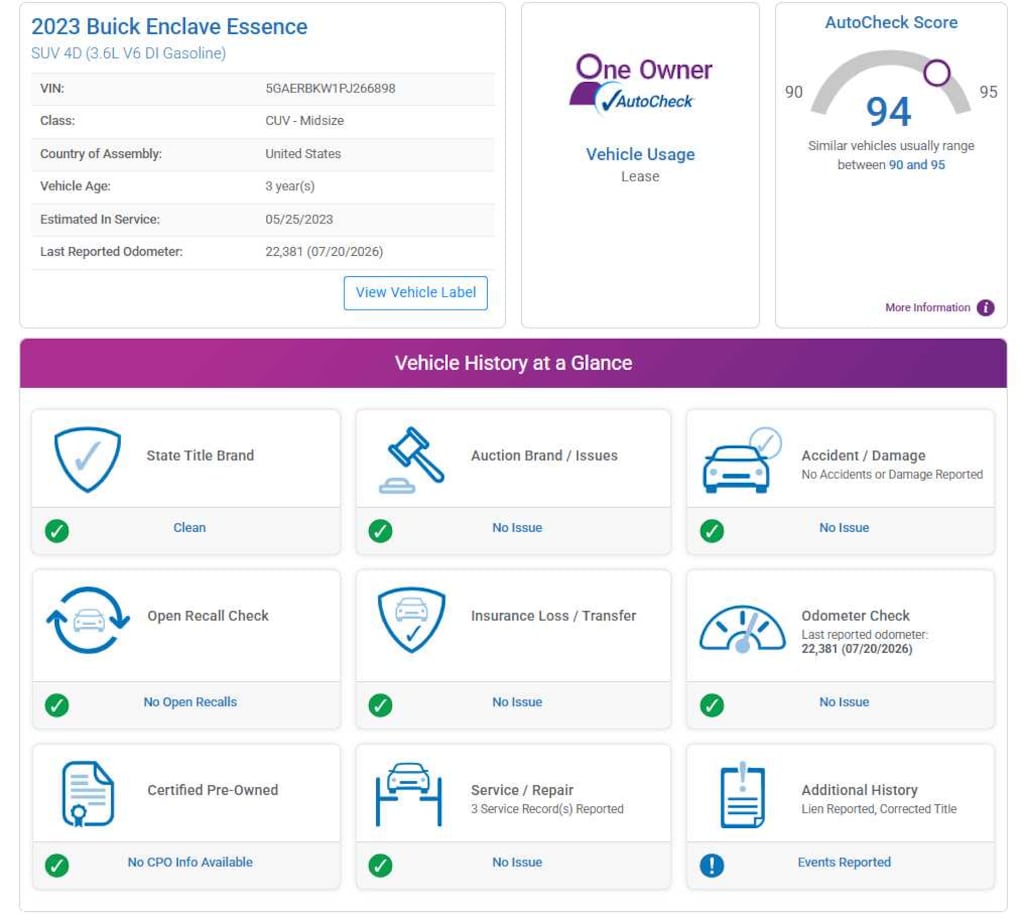Click the State Title Brand shield icon
The width and height of the screenshot is (1024, 914).
88,460
